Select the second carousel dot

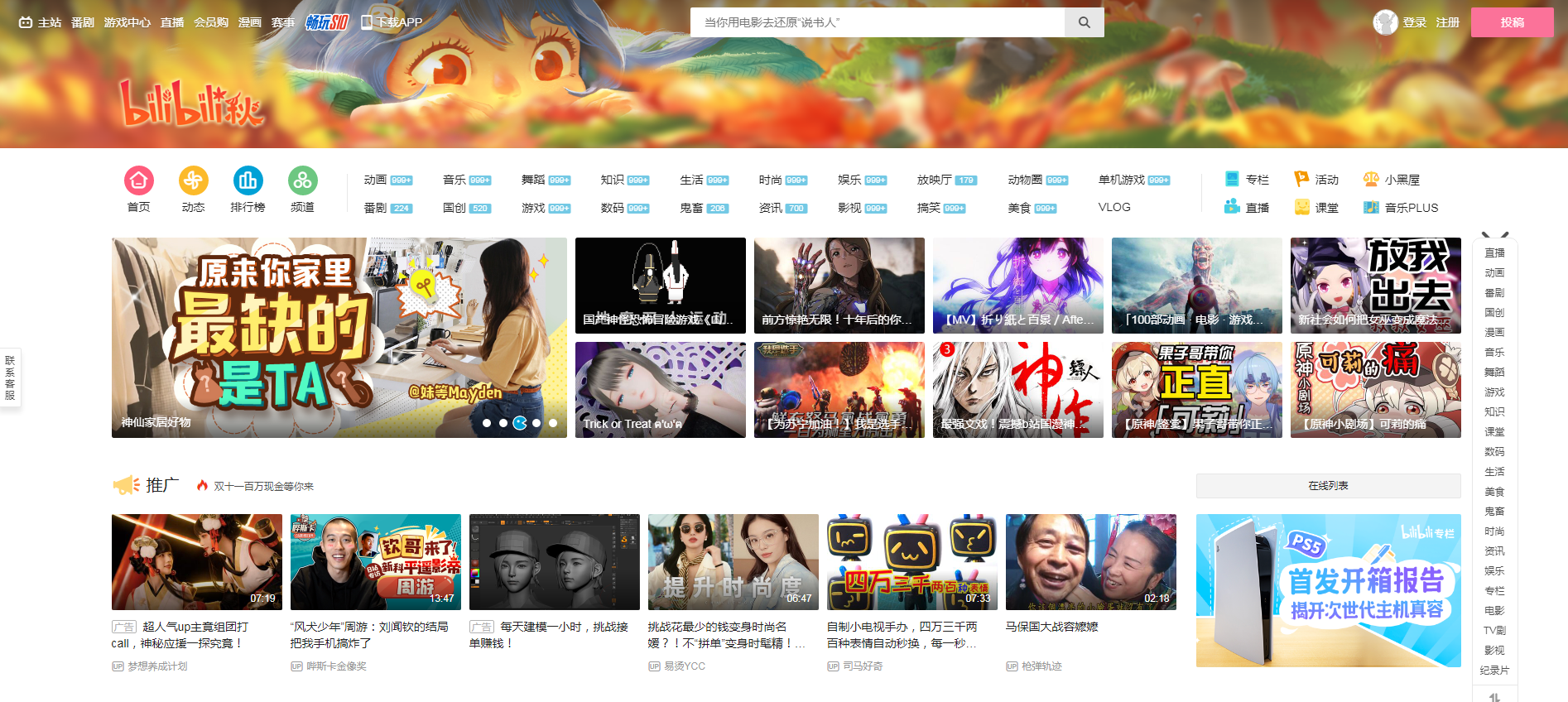pos(503,423)
